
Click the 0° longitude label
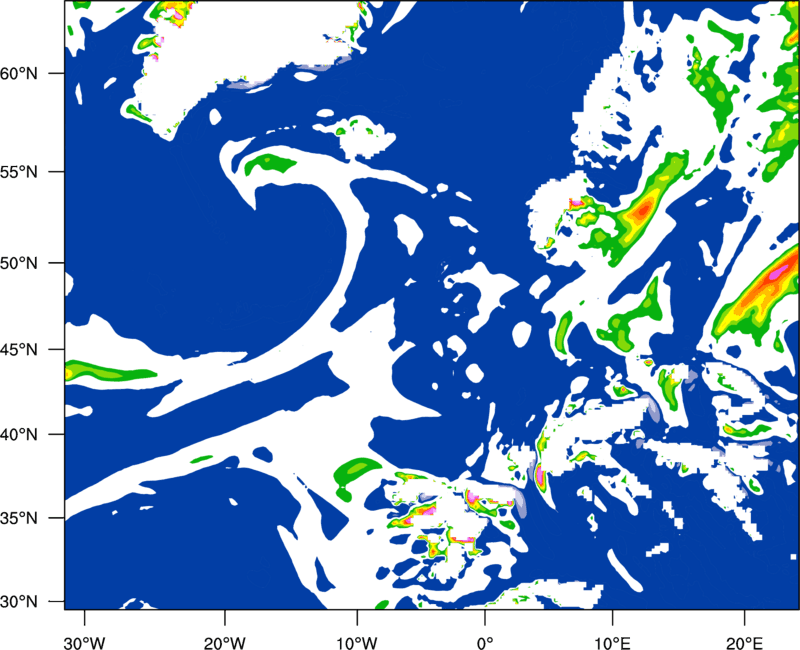485,643
